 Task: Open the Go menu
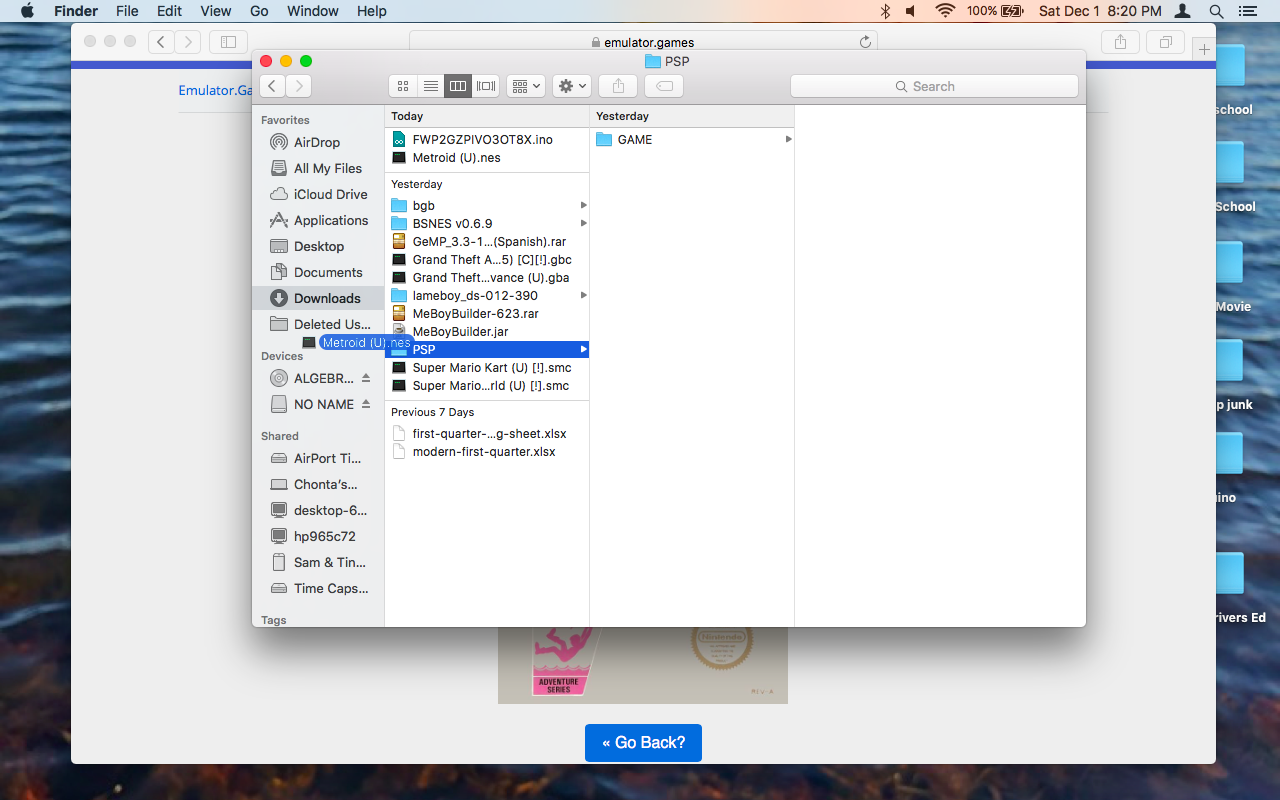(259, 11)
